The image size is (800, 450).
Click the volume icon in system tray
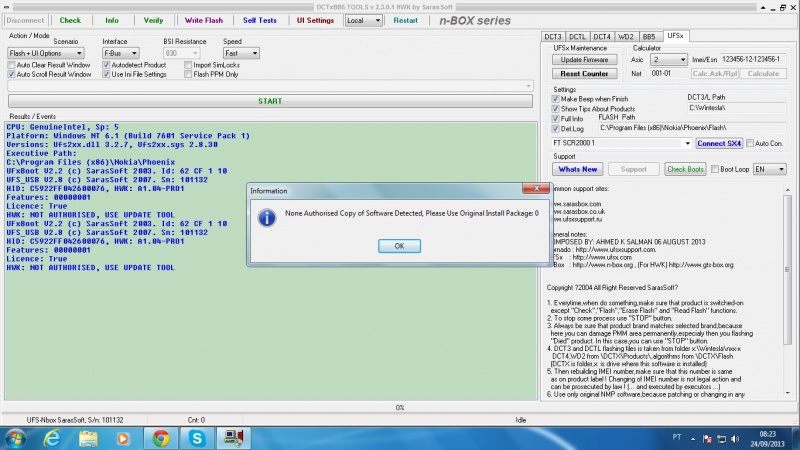click(735, 439)
